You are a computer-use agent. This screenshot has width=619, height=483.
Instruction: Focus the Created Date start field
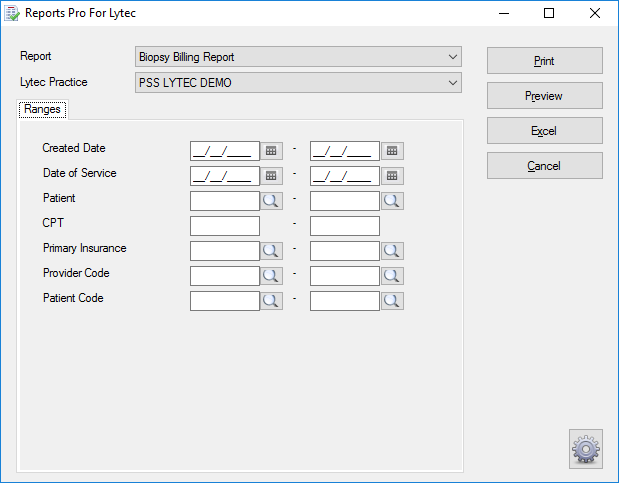(225, 151)
